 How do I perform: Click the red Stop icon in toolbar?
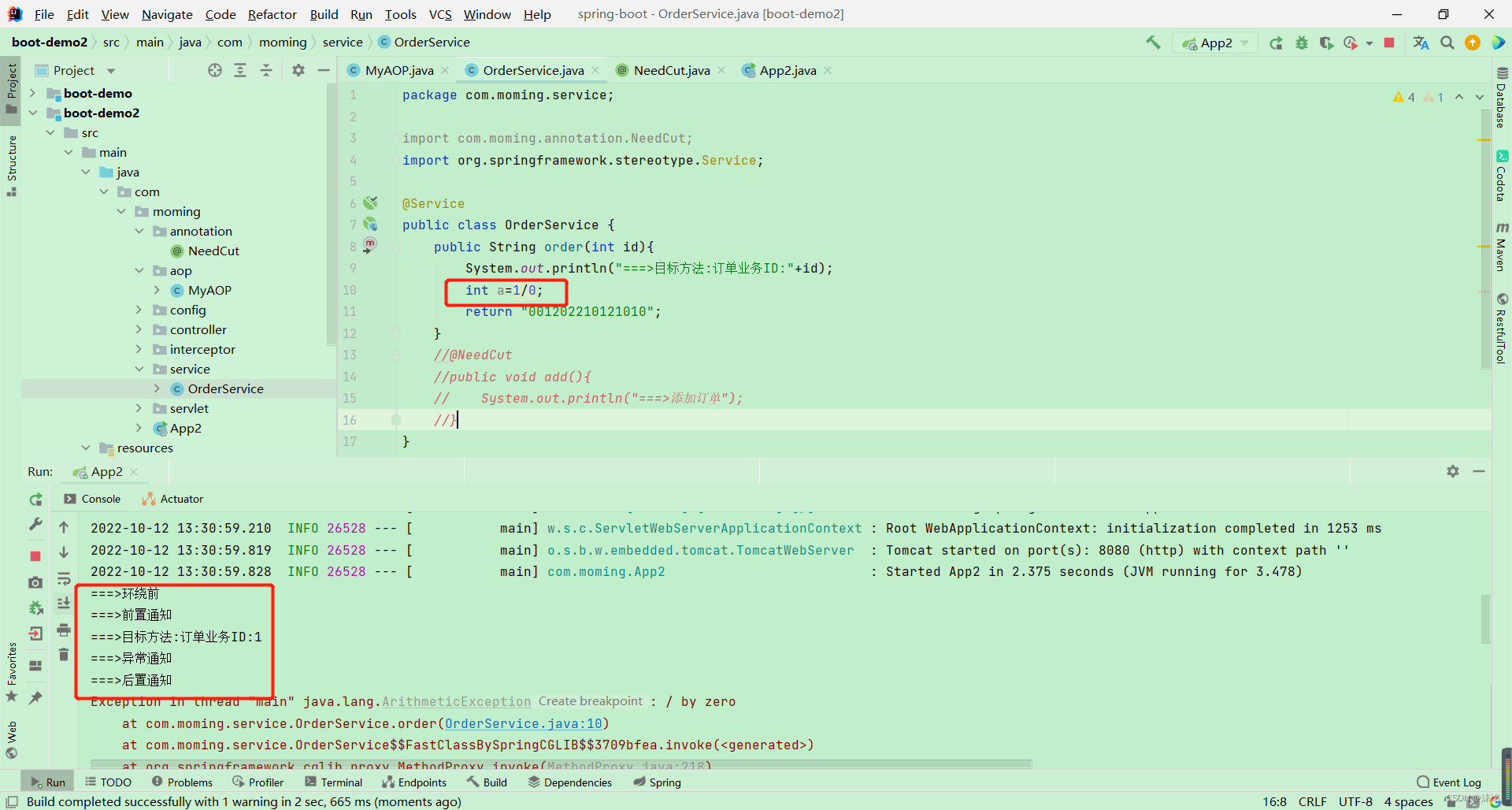coord(1390,43)
